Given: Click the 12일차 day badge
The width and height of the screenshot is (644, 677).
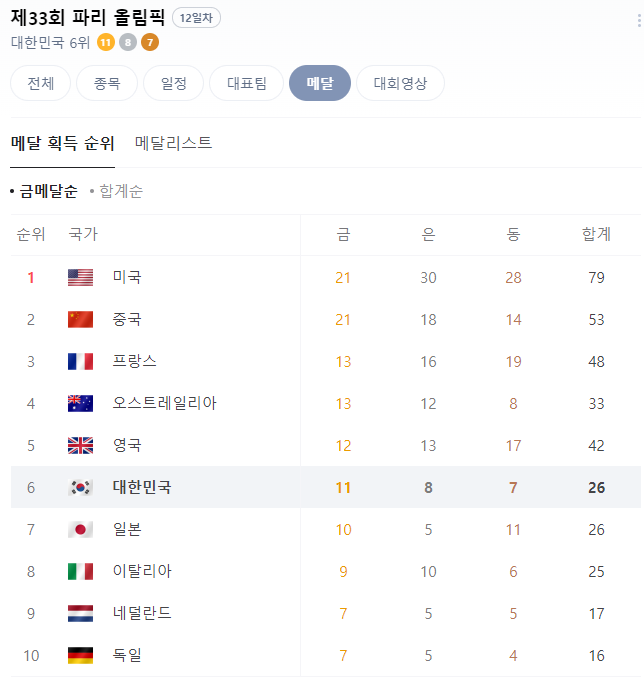Looking at the screenshot, I should tap(196, 18).
